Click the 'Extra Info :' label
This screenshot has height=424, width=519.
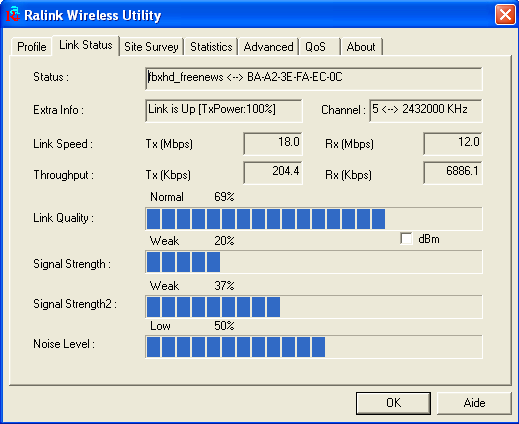pos(58,110)
